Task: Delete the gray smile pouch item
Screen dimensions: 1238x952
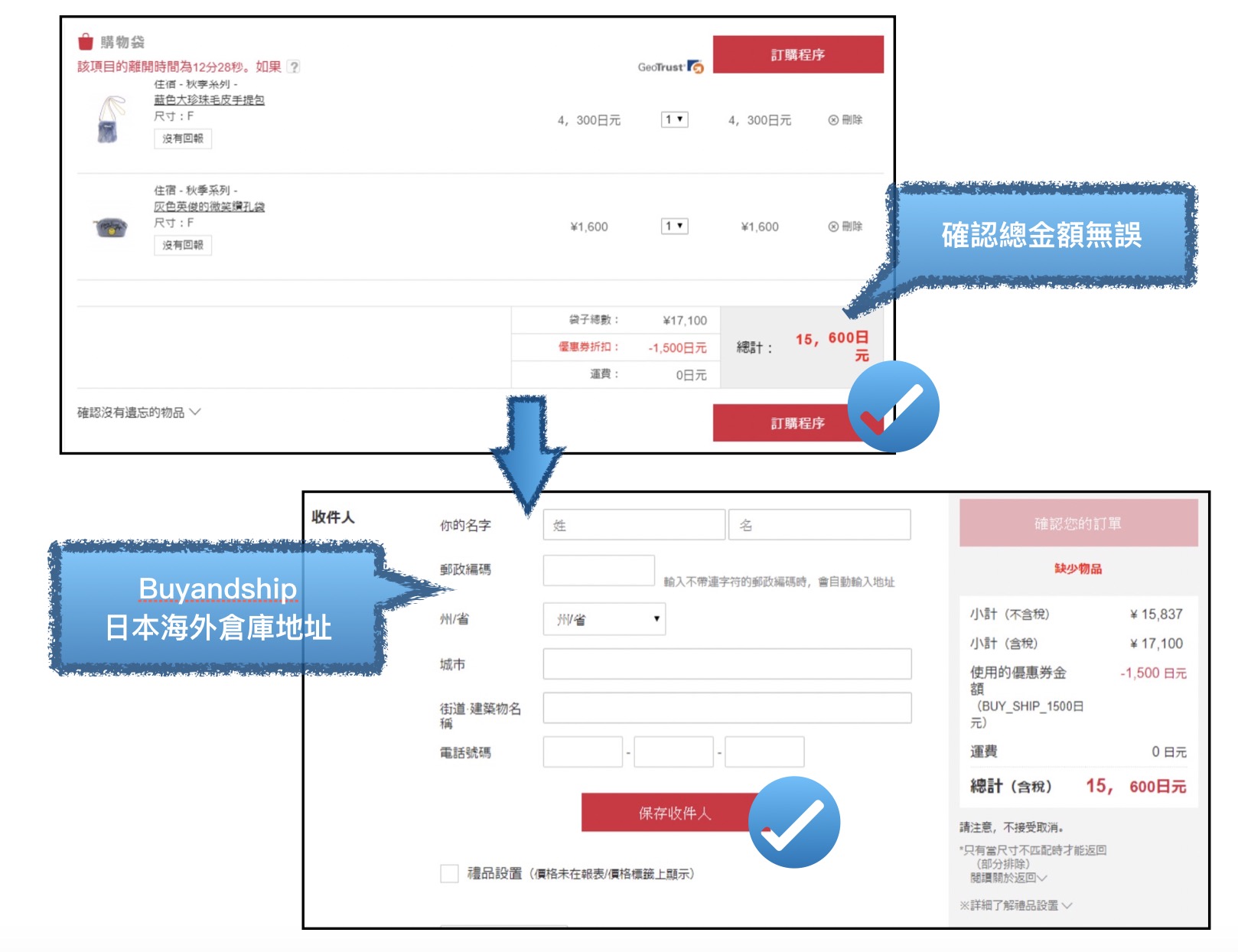Action: pos(845,227)
